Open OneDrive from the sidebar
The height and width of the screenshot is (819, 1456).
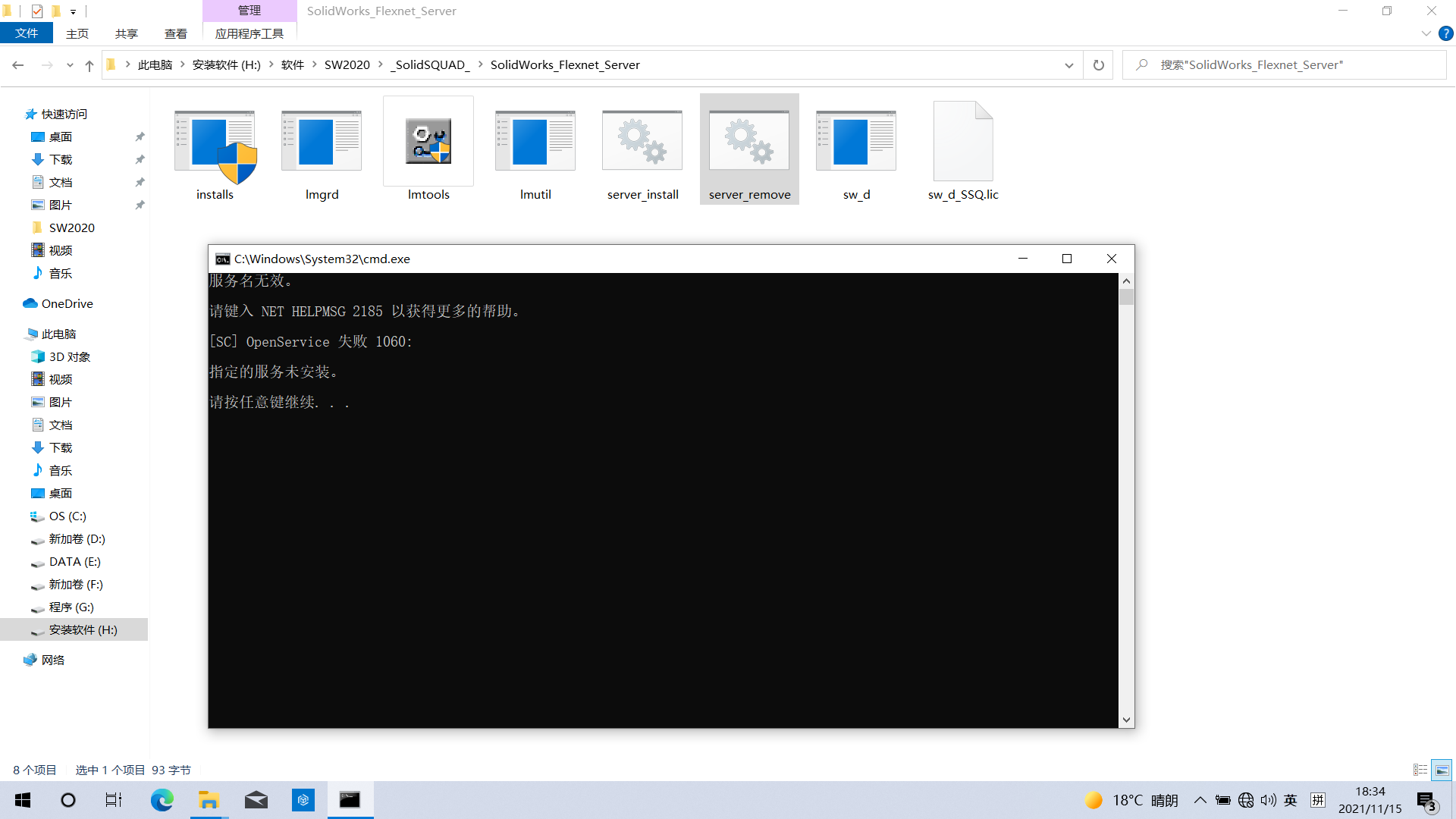pyautogui.click(x=65, y=303)
